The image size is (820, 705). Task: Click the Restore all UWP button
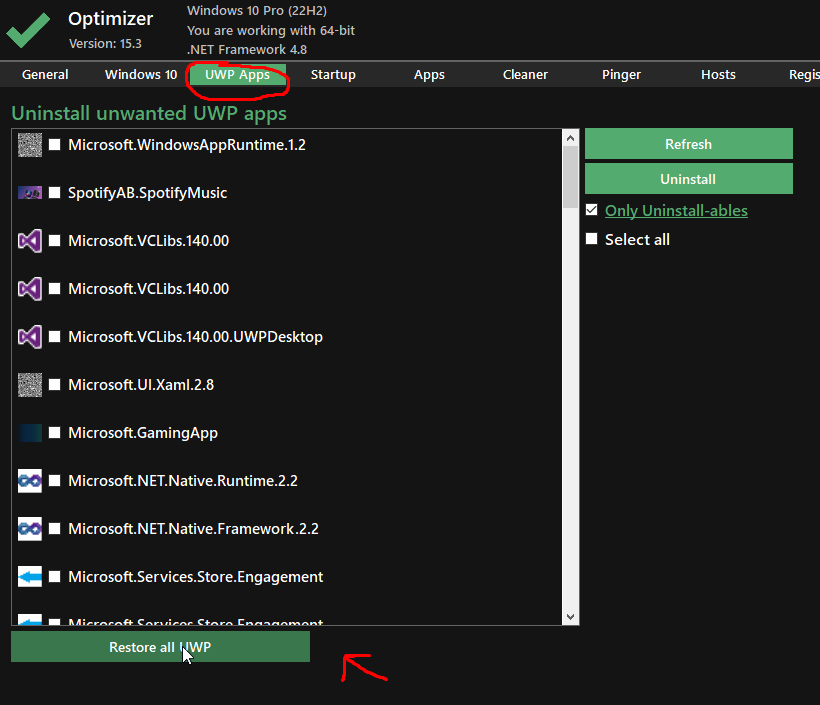(x=161, y=647)
